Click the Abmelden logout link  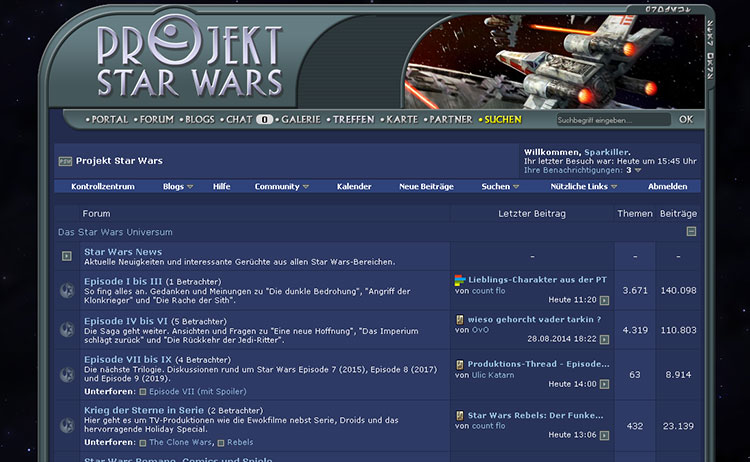tap(667, 186)
